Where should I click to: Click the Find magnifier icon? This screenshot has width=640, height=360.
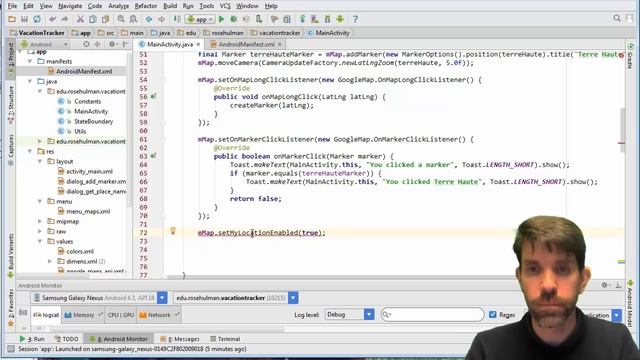(x=121, y=19)
